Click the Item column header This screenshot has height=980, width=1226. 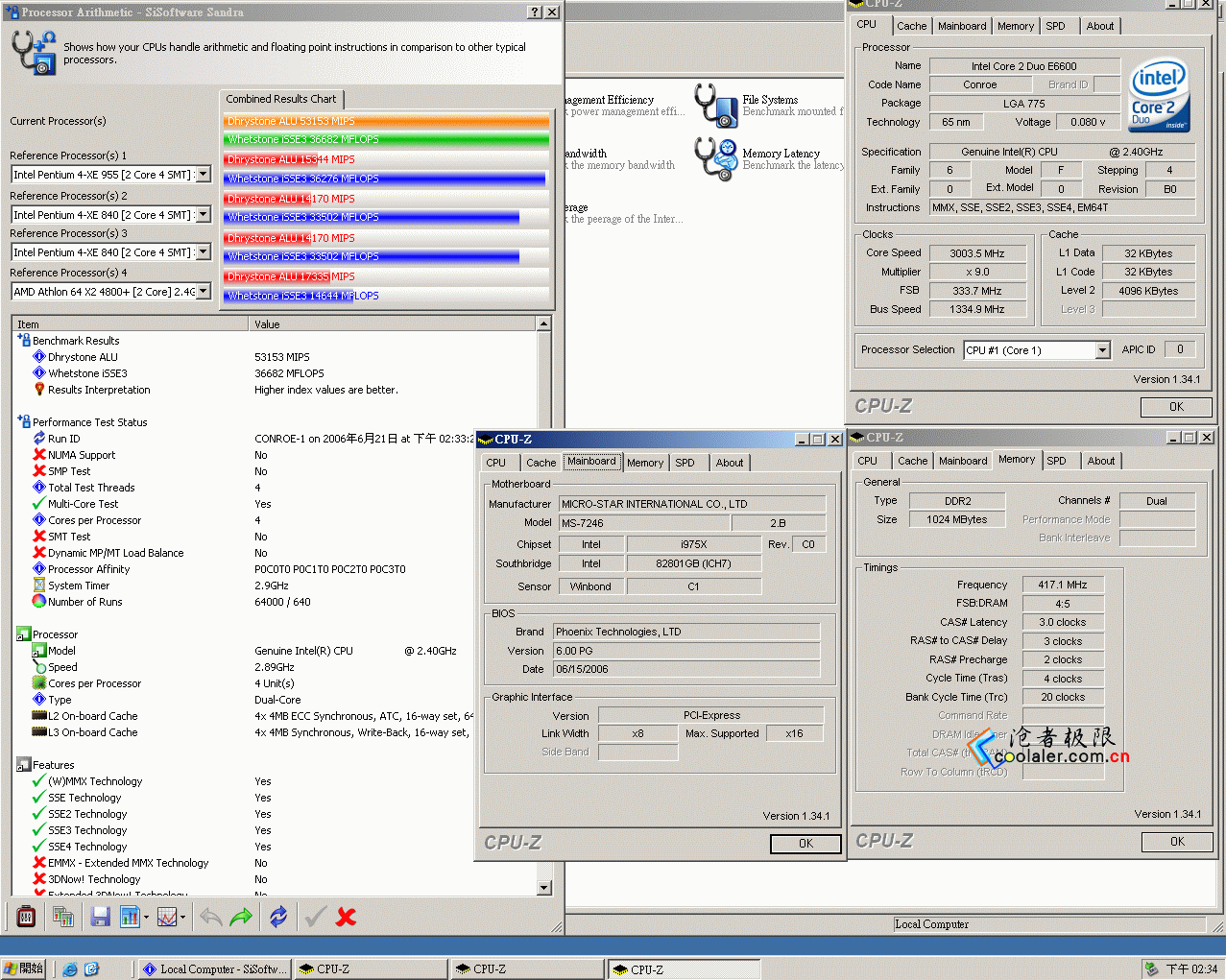click(x=131, y=324)
